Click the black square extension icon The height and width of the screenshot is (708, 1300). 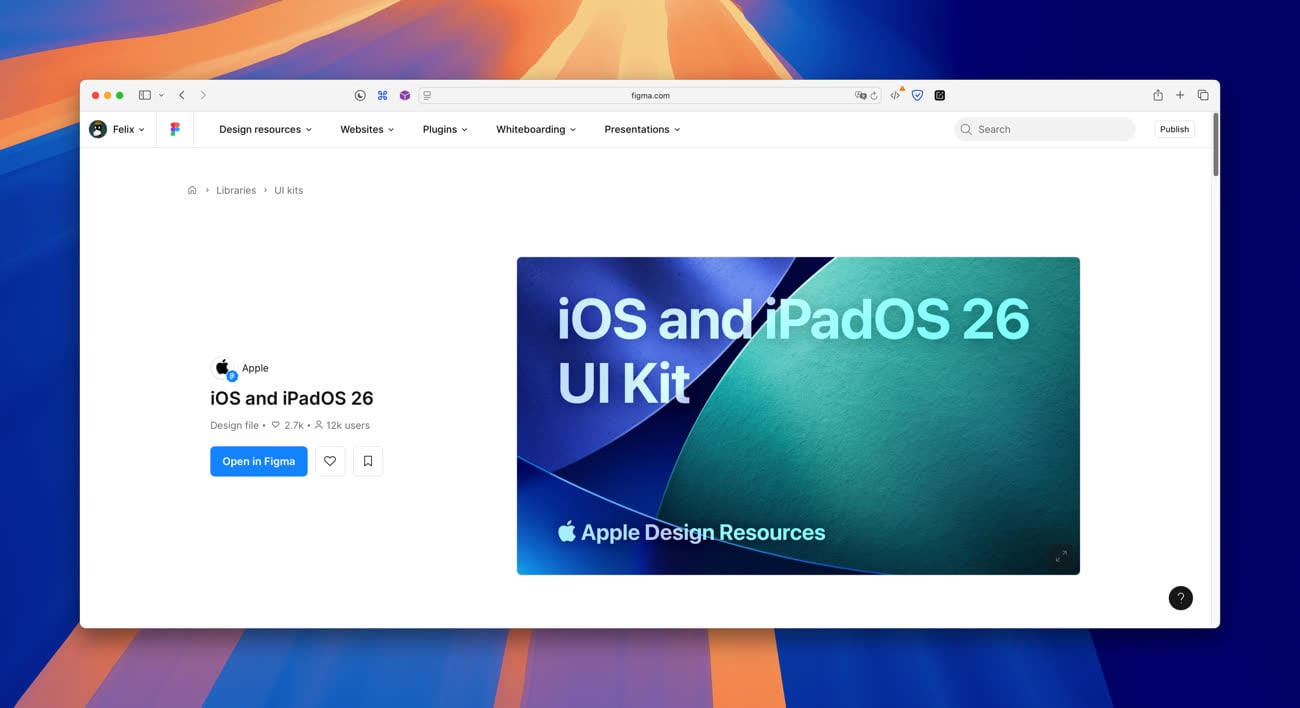940,95
